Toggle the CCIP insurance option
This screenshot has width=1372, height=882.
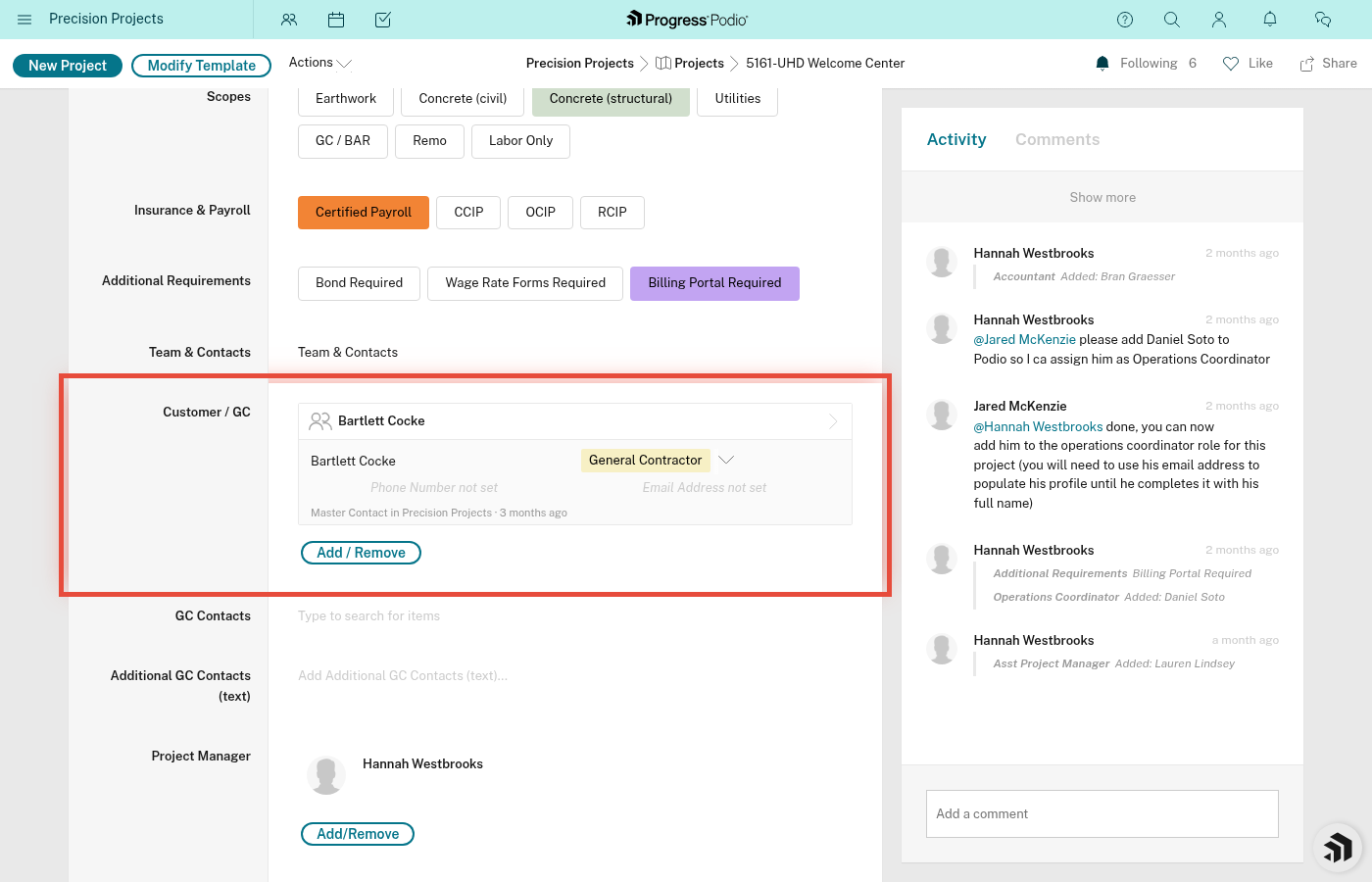pos(469,213)
